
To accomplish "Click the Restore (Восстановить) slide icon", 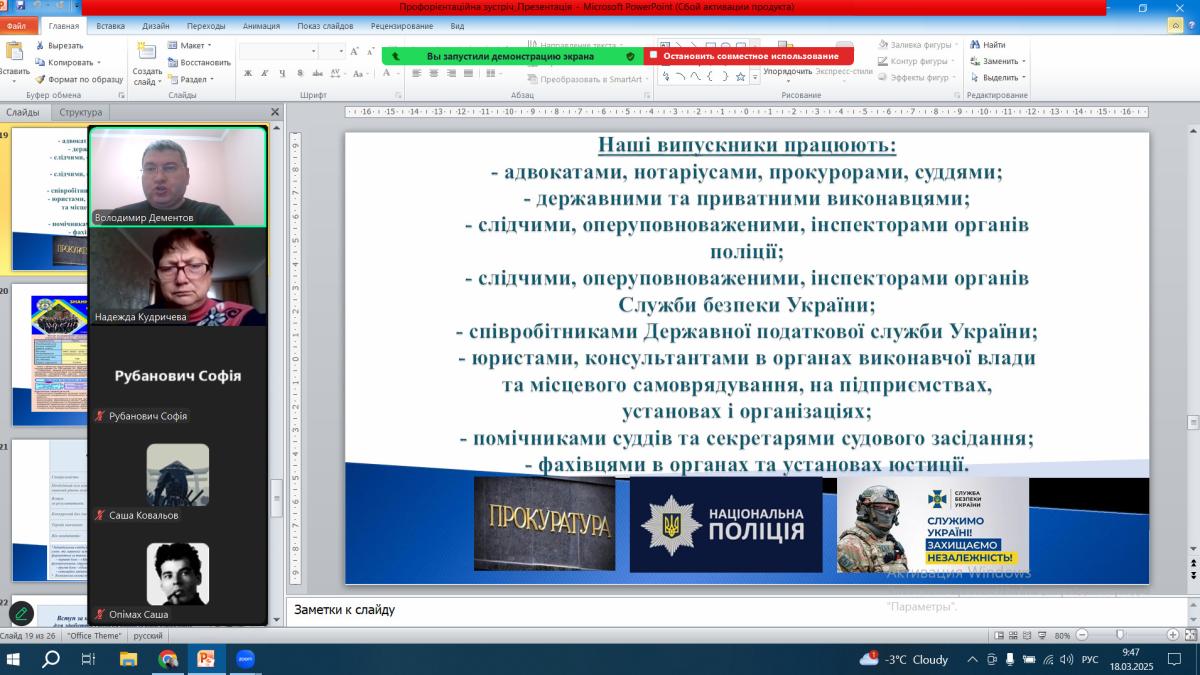I will click(172, 62).
